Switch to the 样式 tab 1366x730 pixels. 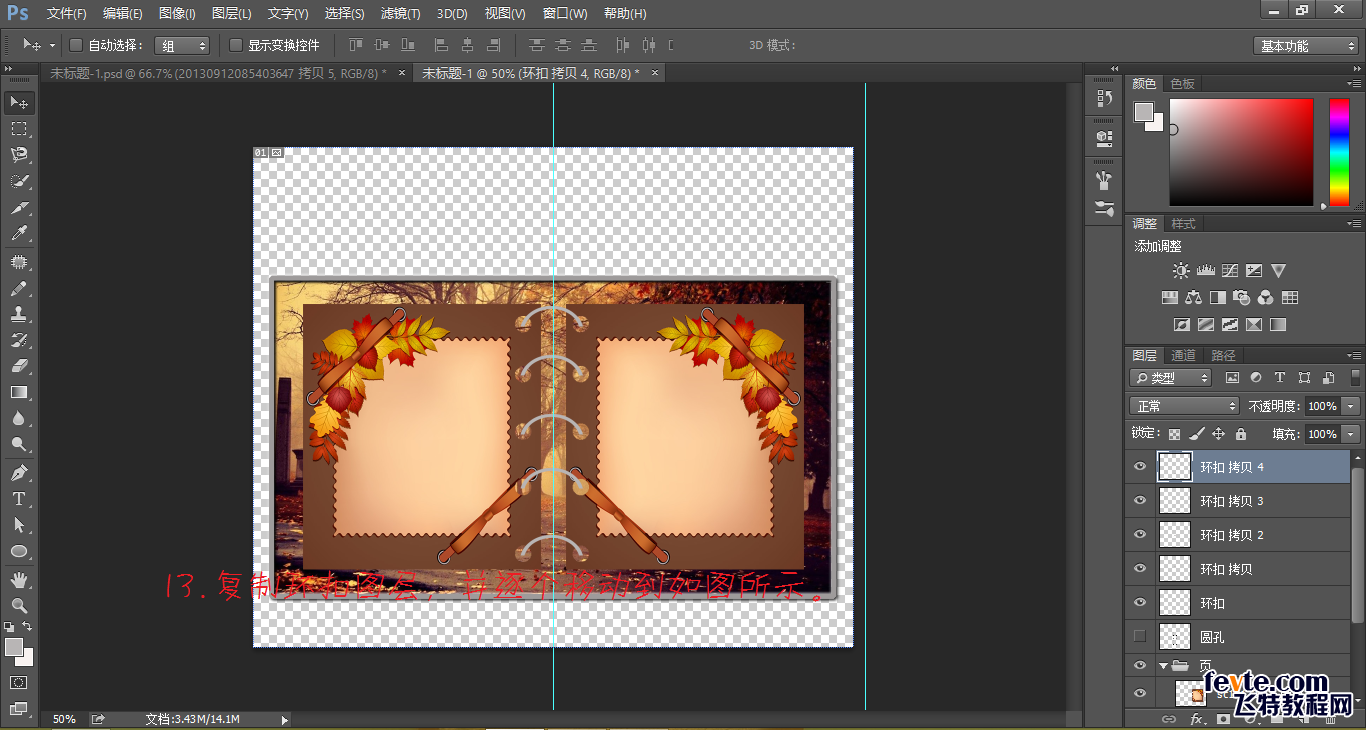pos(1183,224)
